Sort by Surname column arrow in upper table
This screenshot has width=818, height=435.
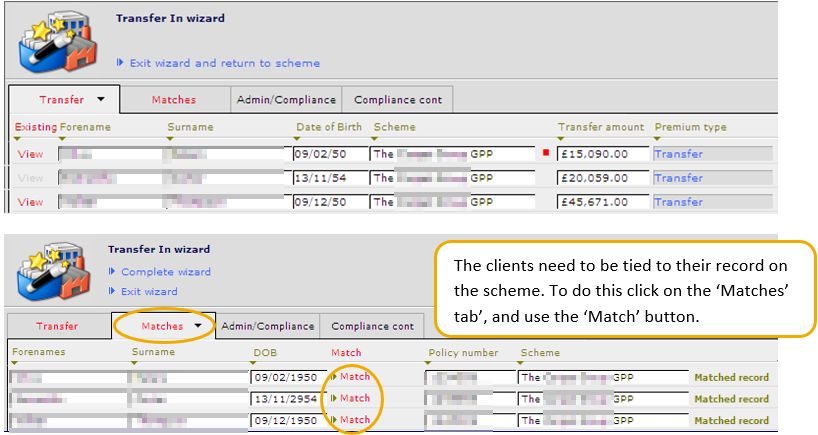(x=170, y=139)
